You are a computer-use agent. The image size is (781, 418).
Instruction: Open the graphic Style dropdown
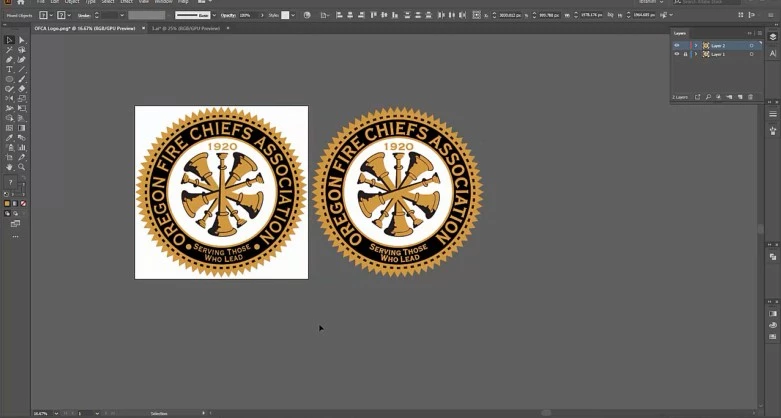[293, 15]
